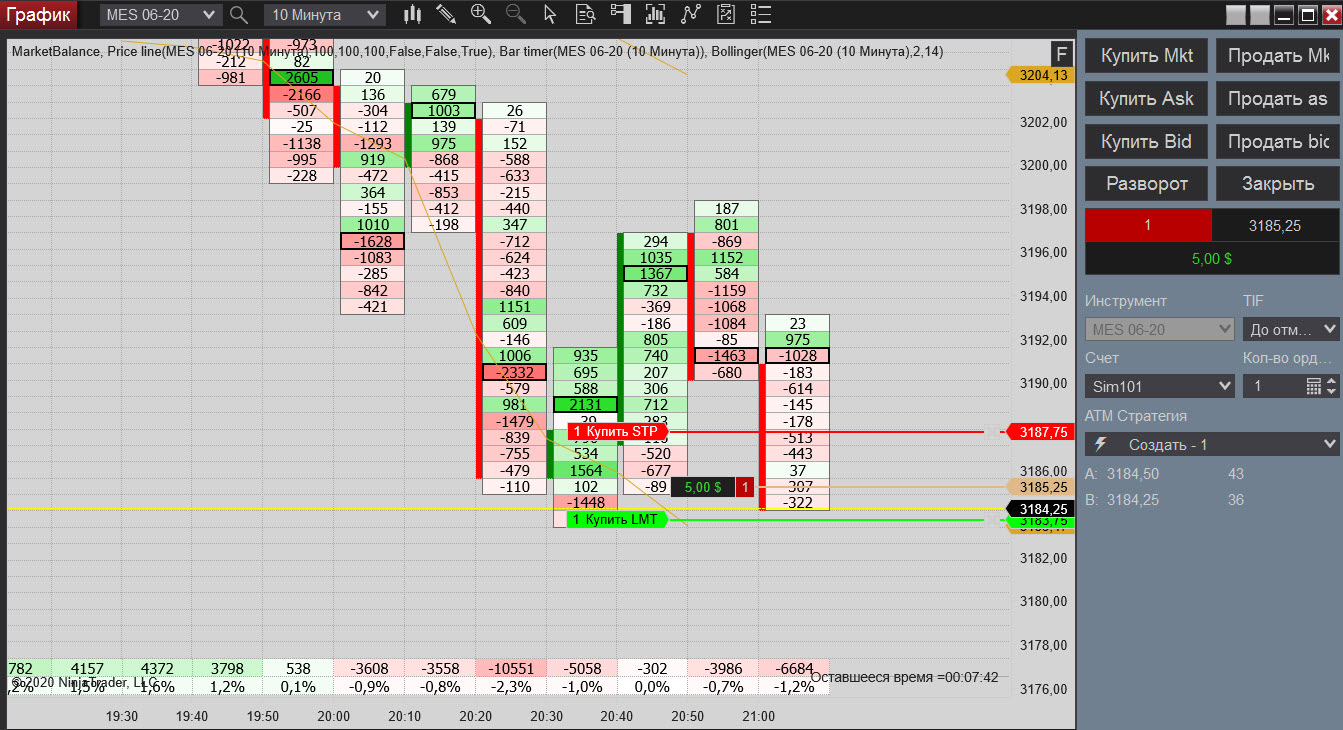This screenshot has width=1343, height=730.
Task: Decrease order quantity with down arrow
Action: click(1332, 391)
